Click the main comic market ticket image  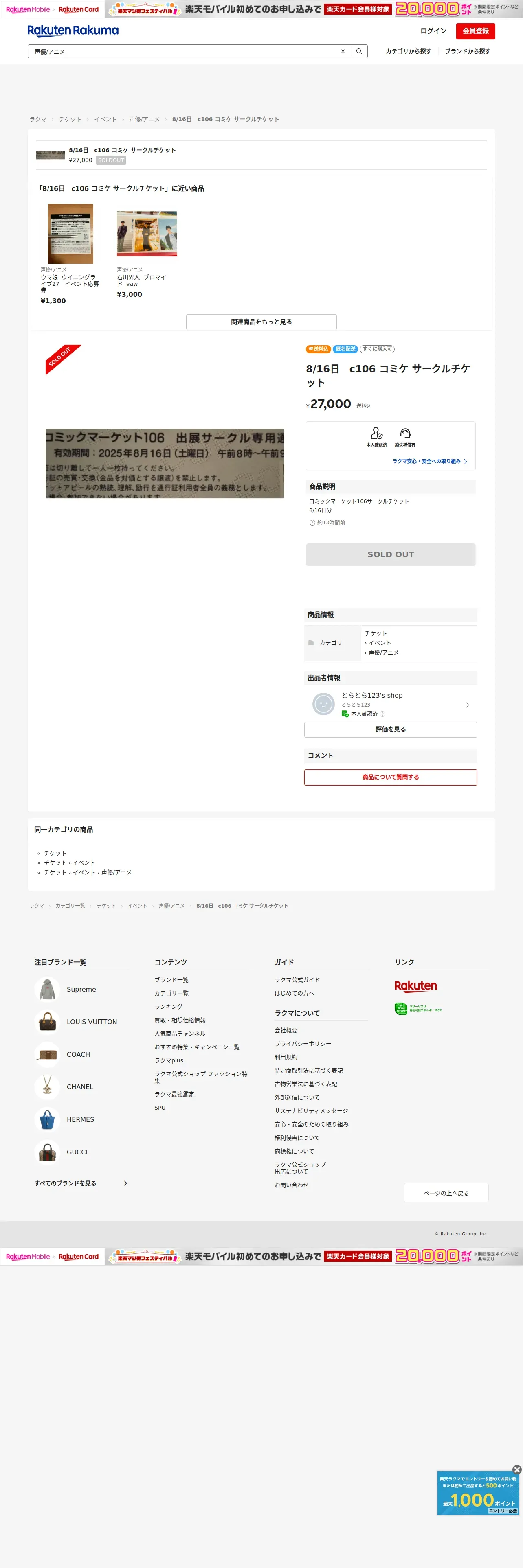click(x=165, y=464)
